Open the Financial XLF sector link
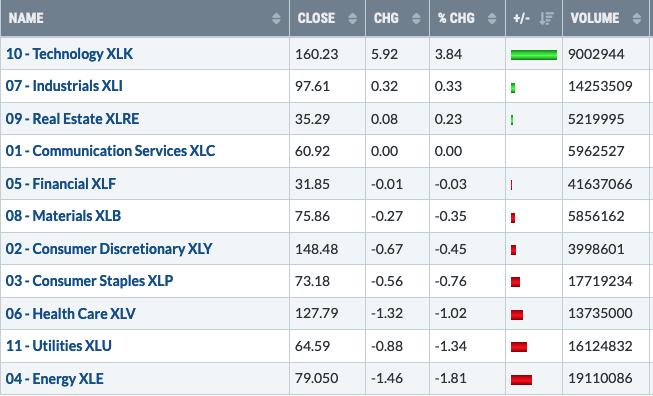This screenshot has height=396, width=653. [61, 184]
